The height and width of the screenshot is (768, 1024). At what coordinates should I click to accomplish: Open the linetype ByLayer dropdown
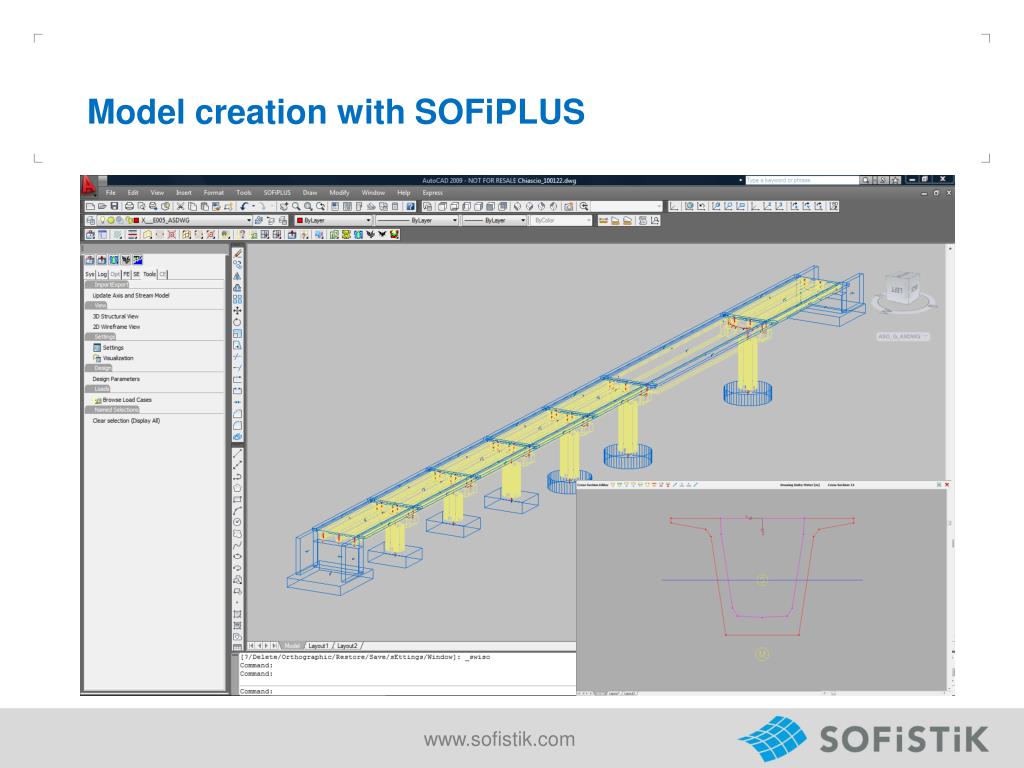[417, 221]
